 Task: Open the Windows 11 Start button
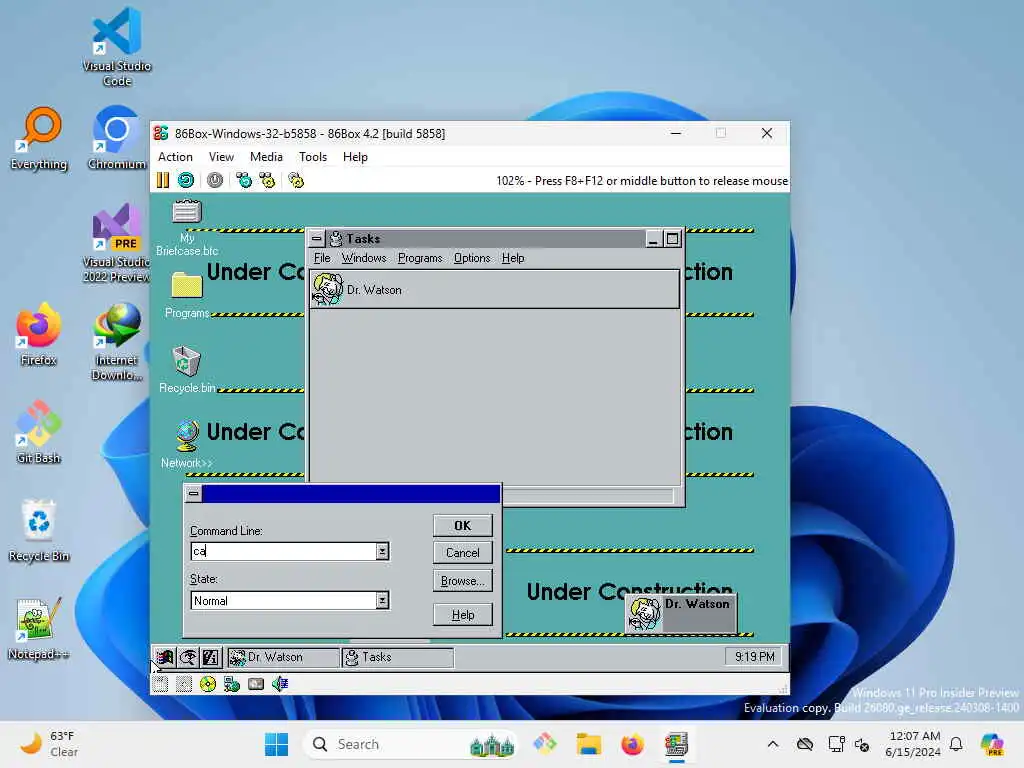277,744
